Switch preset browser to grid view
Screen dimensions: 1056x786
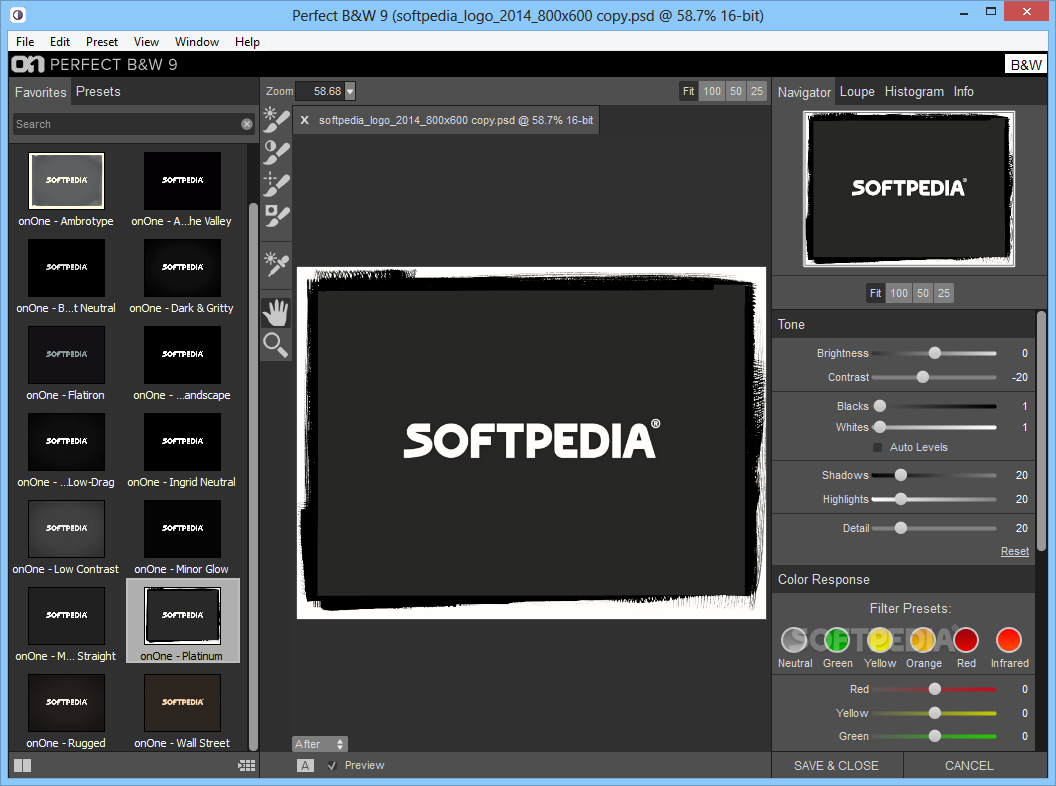pyautogui.click(x=246, y=765)
